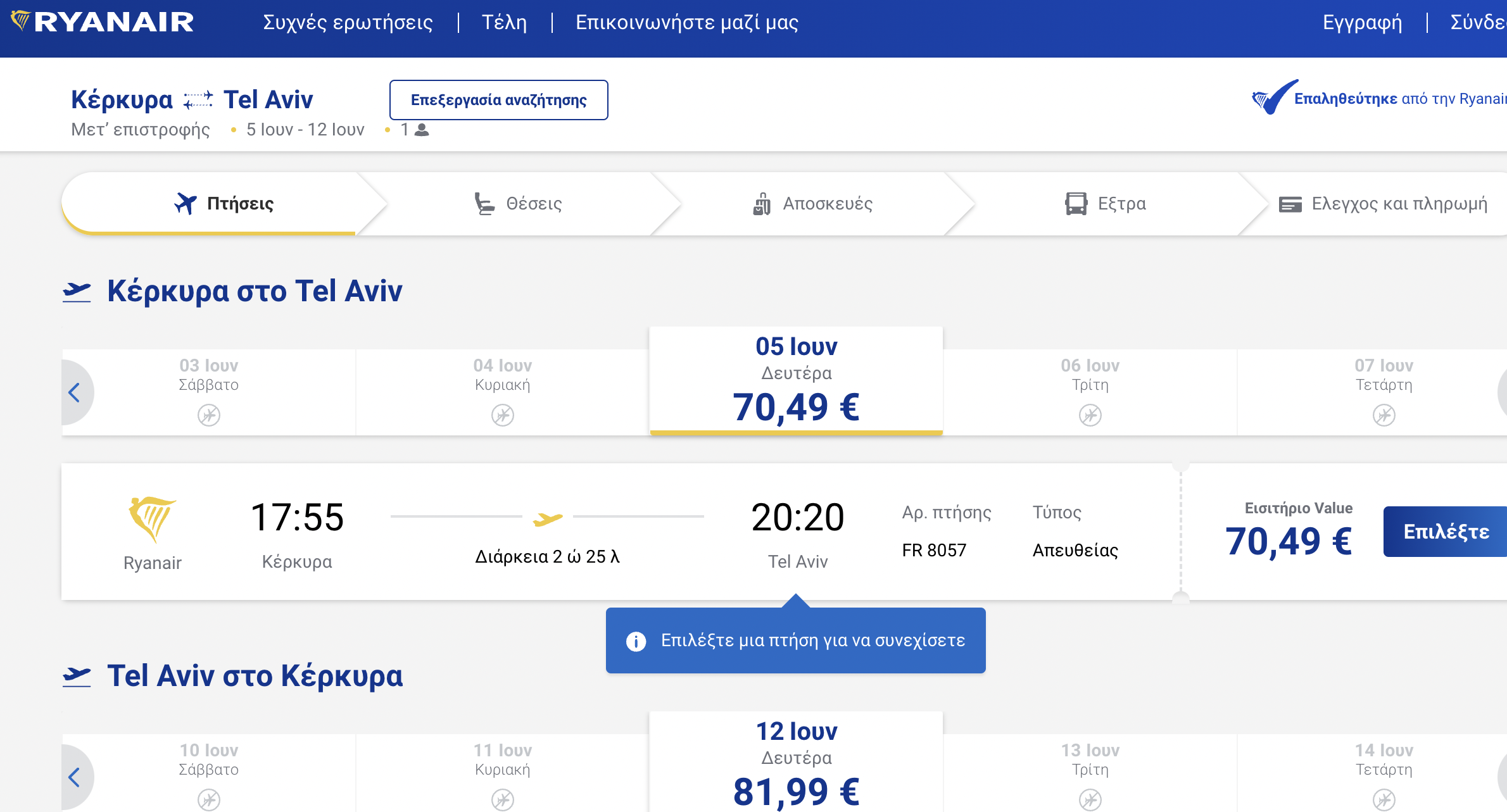Choose the 06 Ιουν Τρίτη outbound date
This screenshot has height=812, width=1507.
(x=1090, y=392)
